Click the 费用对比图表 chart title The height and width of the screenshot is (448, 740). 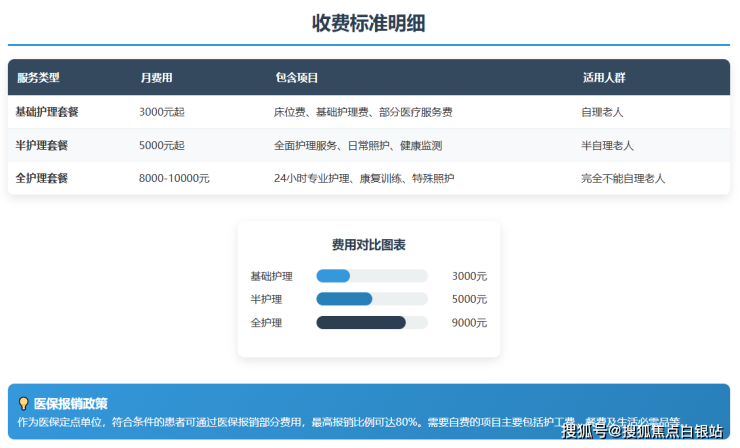point(368,245)
